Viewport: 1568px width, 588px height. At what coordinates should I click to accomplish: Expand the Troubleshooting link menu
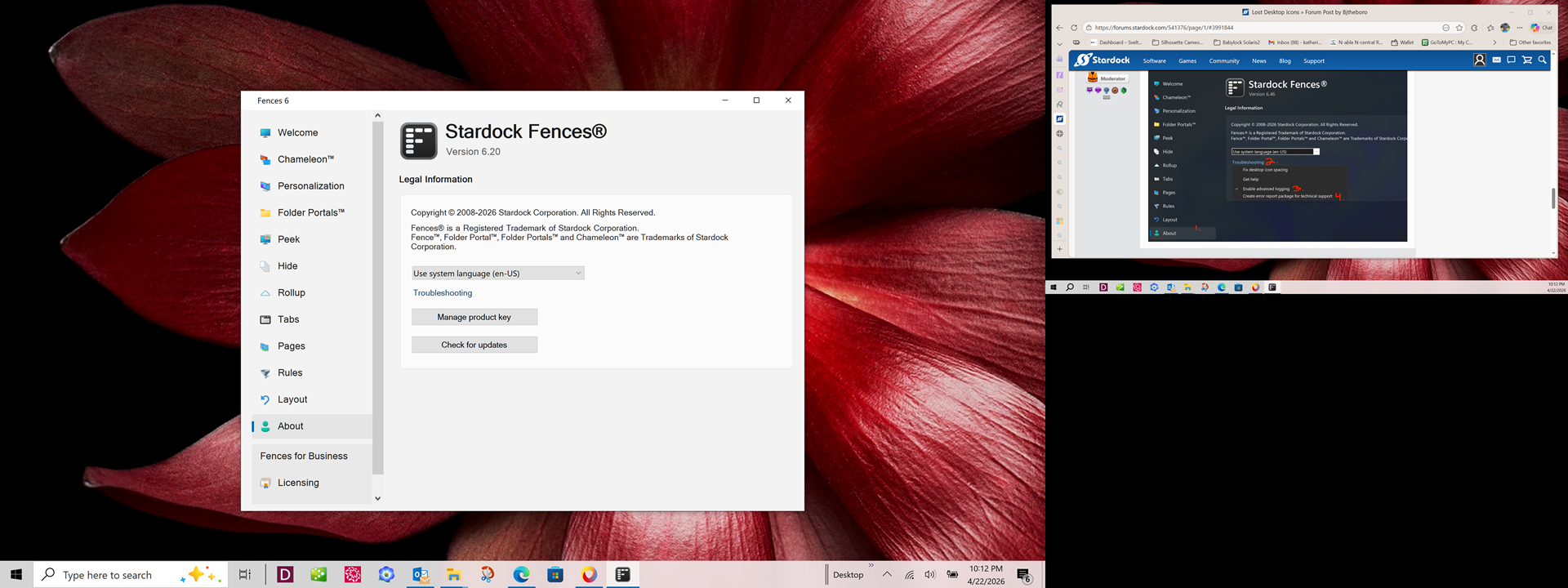point(443,292)
